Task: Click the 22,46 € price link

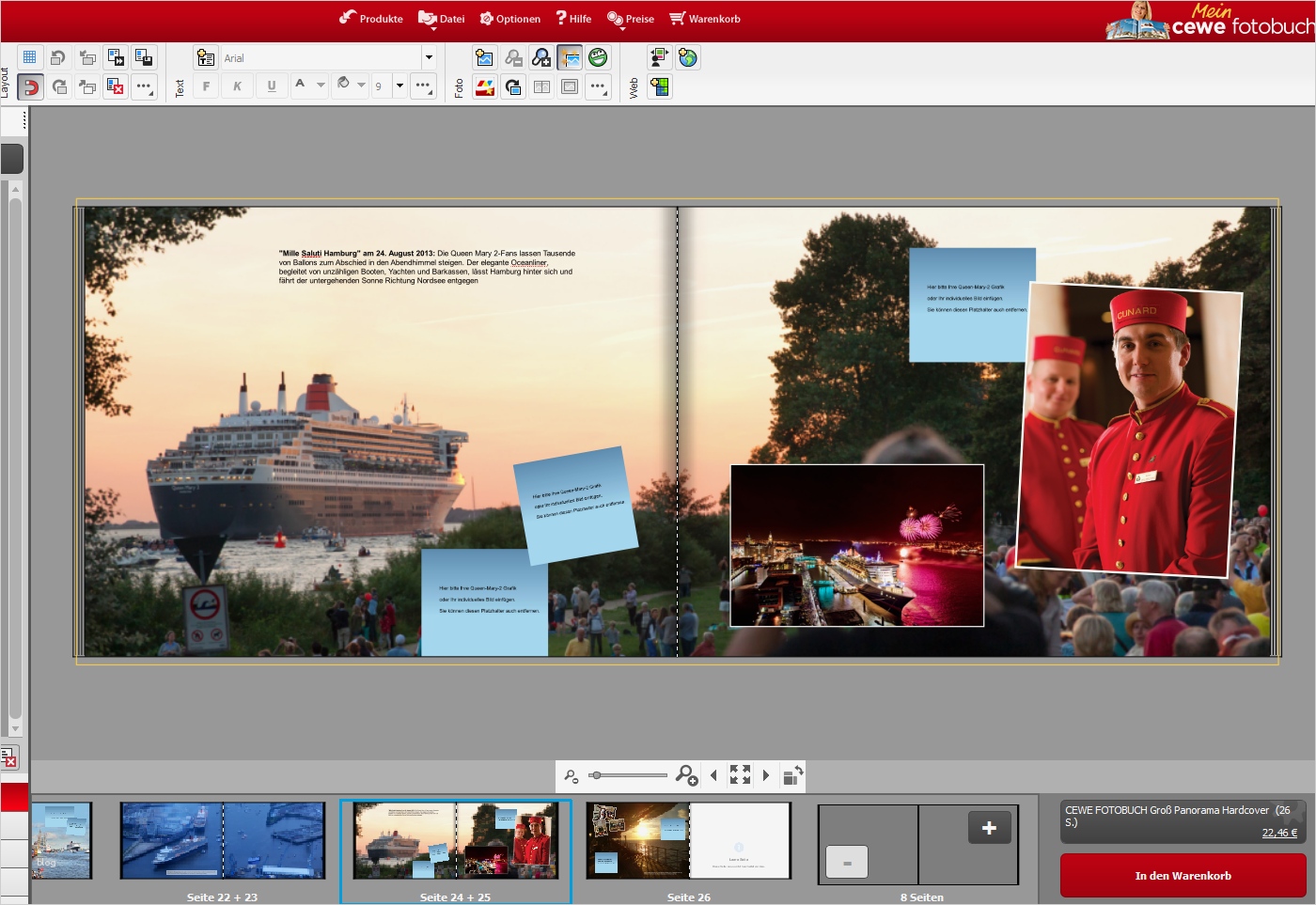Action: 1279,833
